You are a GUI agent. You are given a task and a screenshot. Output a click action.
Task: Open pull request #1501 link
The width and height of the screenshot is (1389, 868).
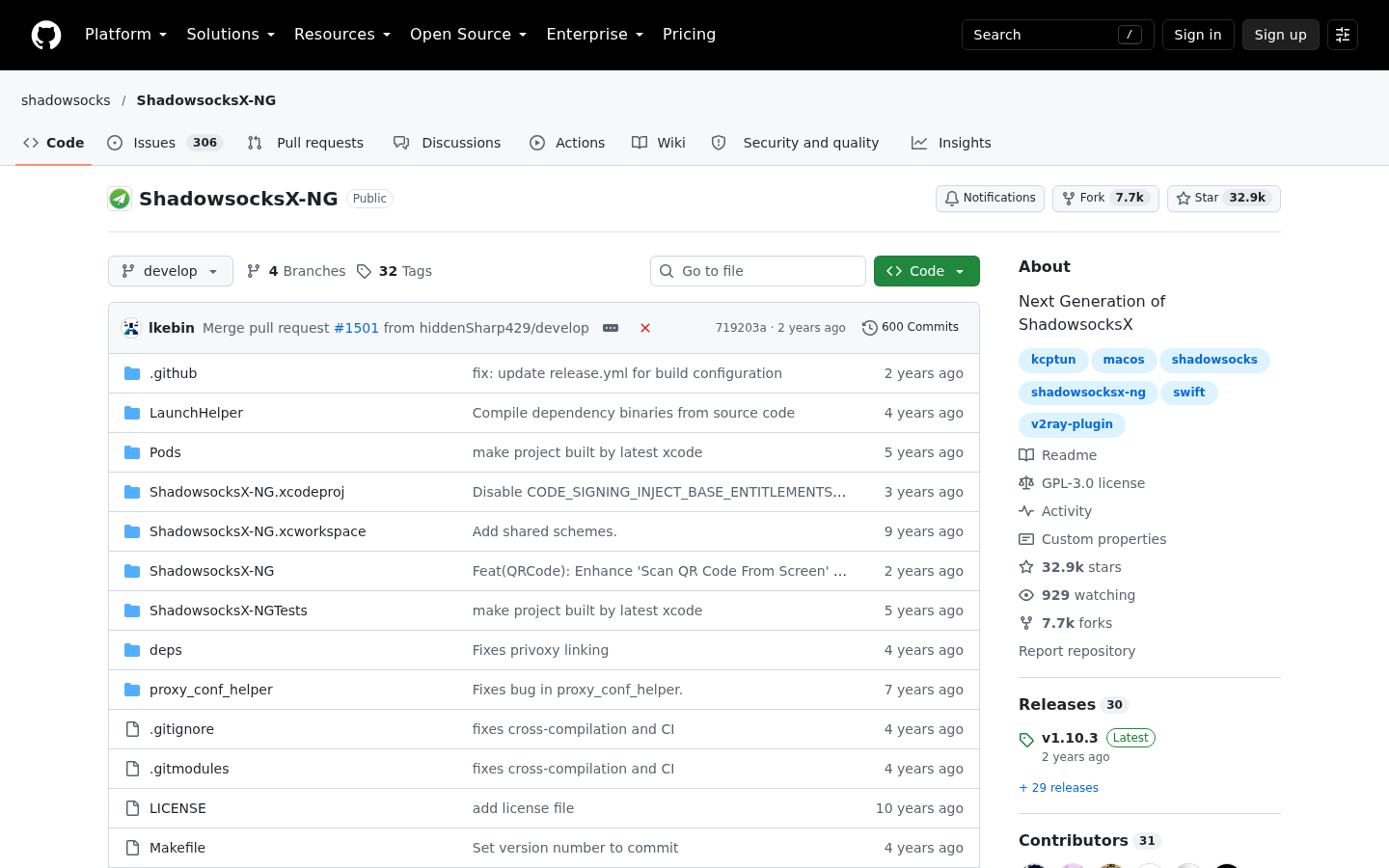tap(356, 328)
